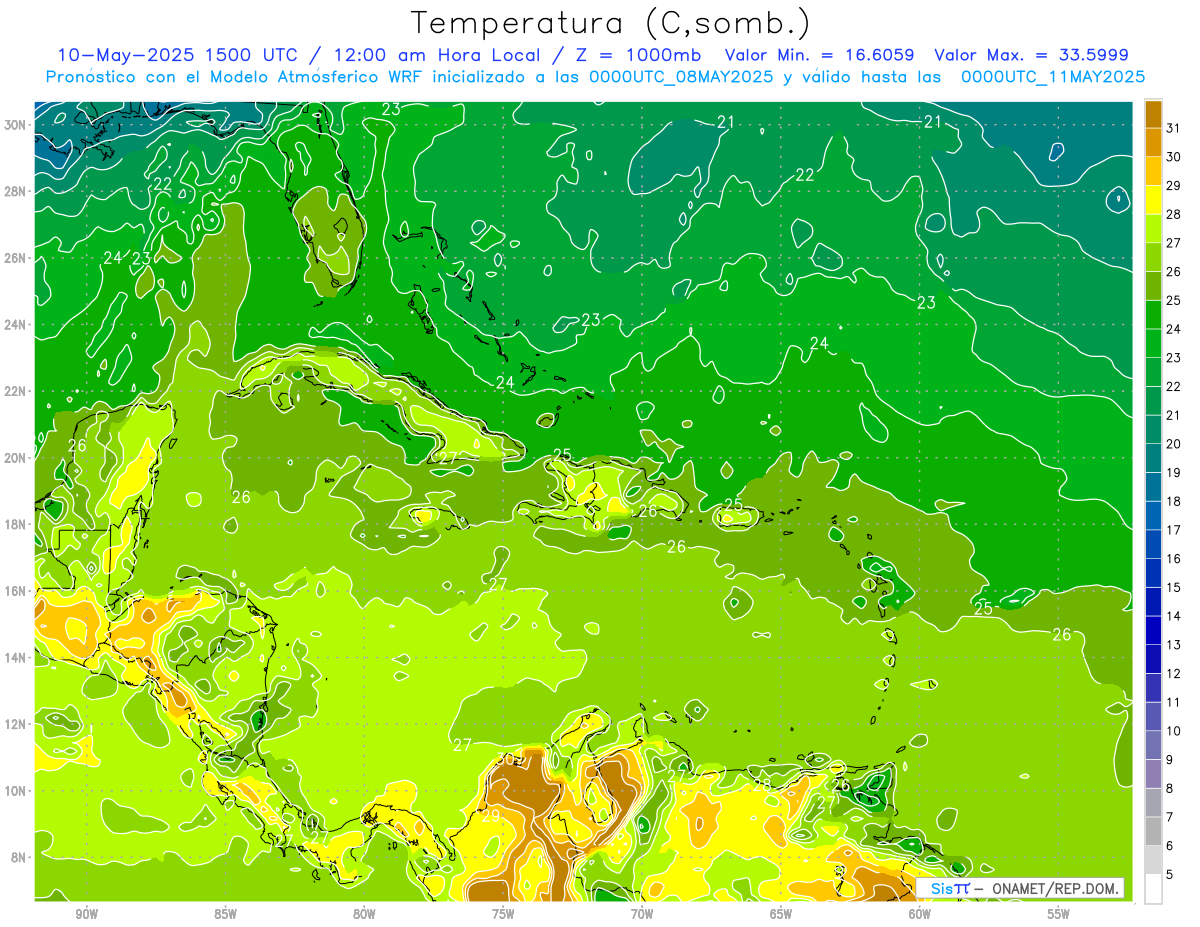Select legend swatch between 29 and 30
The image size is (1200, 927).
pos(1153,171)
